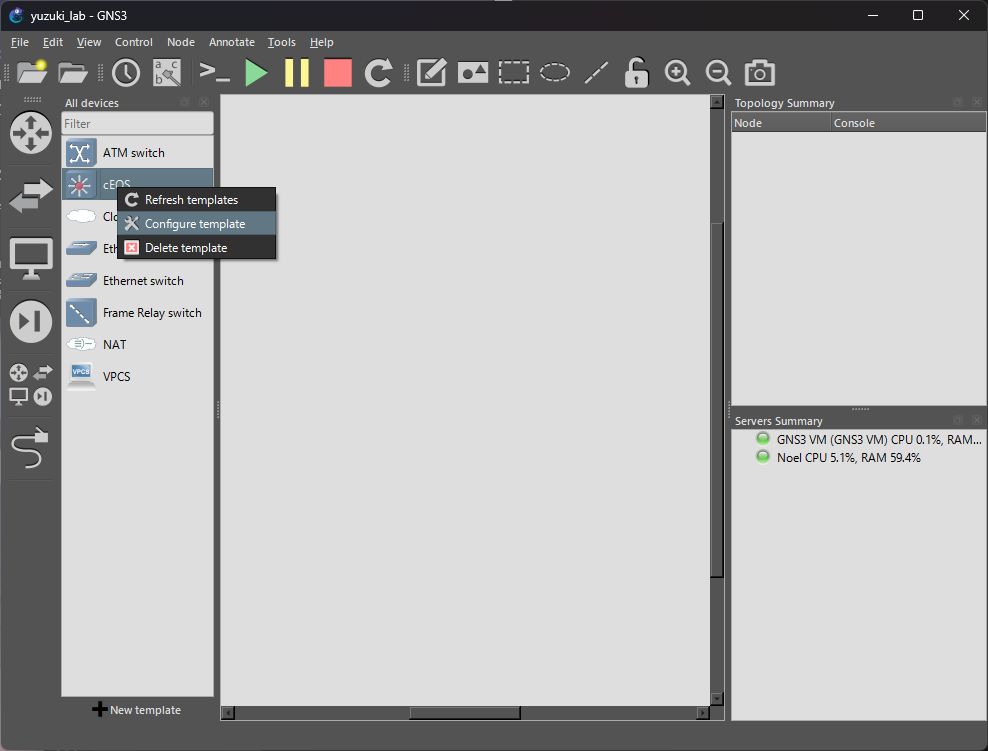
Task: Select ATM switch in device list
Action: click(137, 152)
